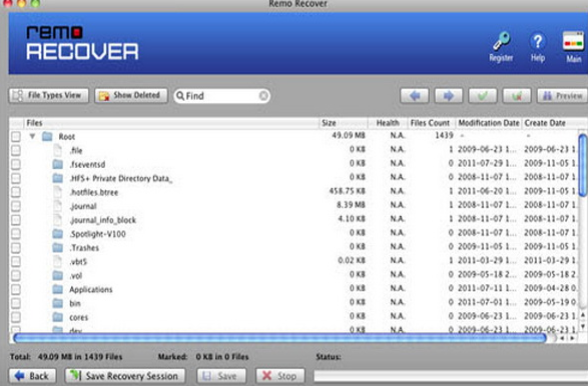Select the .vbt5 file icon
Viewport: 588px width, 386px height.
(x=58, y=261)
